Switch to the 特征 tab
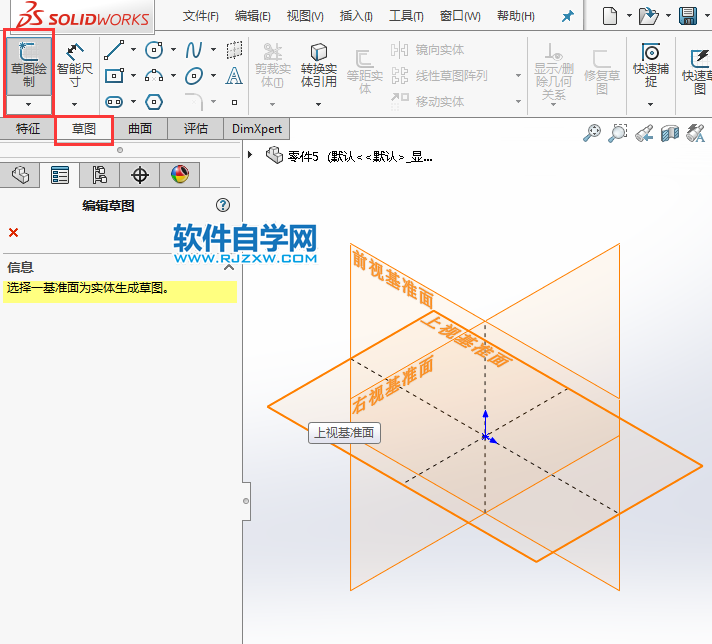Image resolution: width=712 pixels, height=644 pixels. (28, 128)
